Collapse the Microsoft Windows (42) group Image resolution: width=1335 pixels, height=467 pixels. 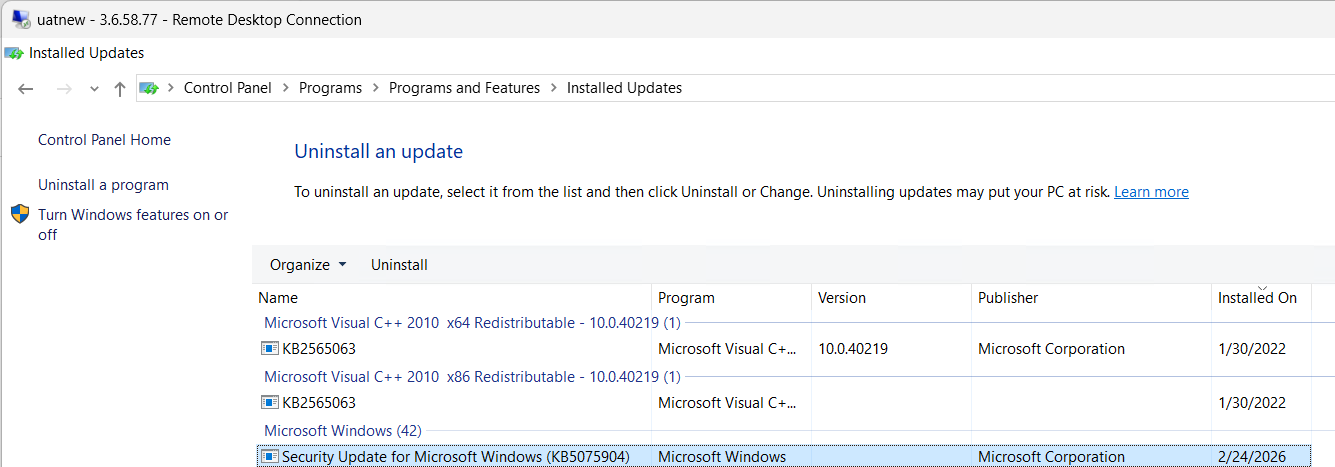click(342, 431)
